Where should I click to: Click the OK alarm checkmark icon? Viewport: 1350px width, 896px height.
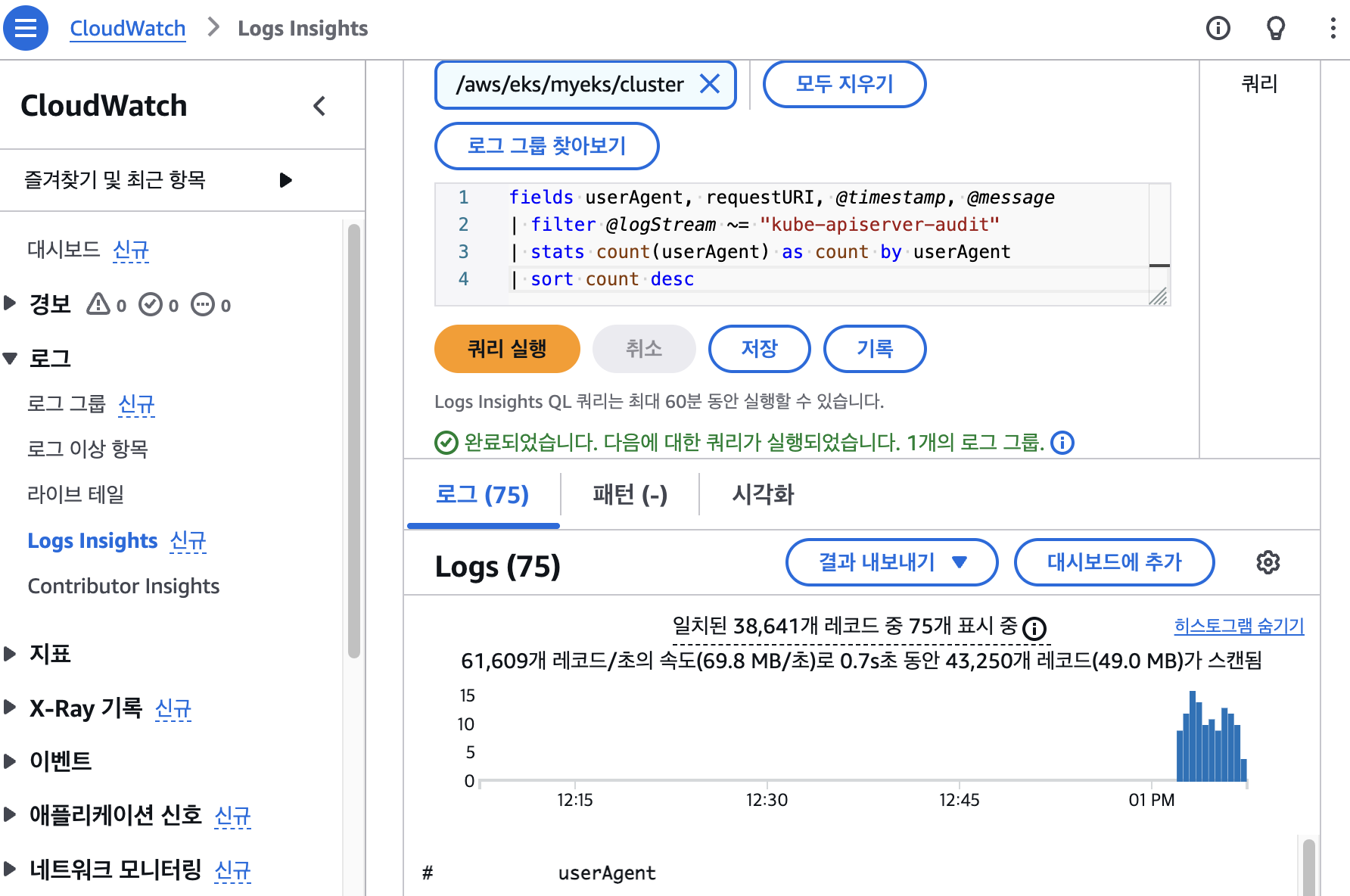tap(151, 304)
